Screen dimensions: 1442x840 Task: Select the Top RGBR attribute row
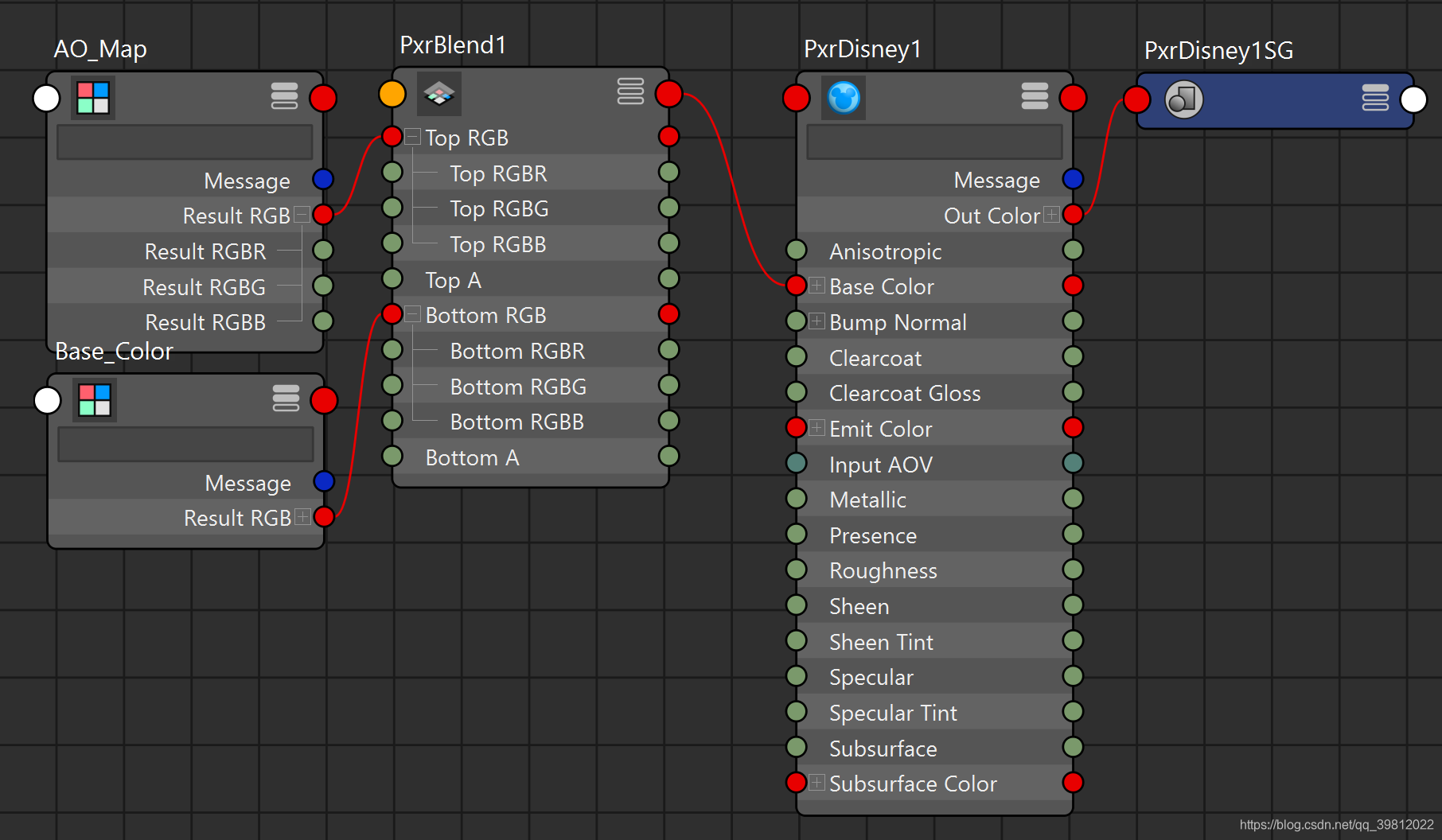531,173
